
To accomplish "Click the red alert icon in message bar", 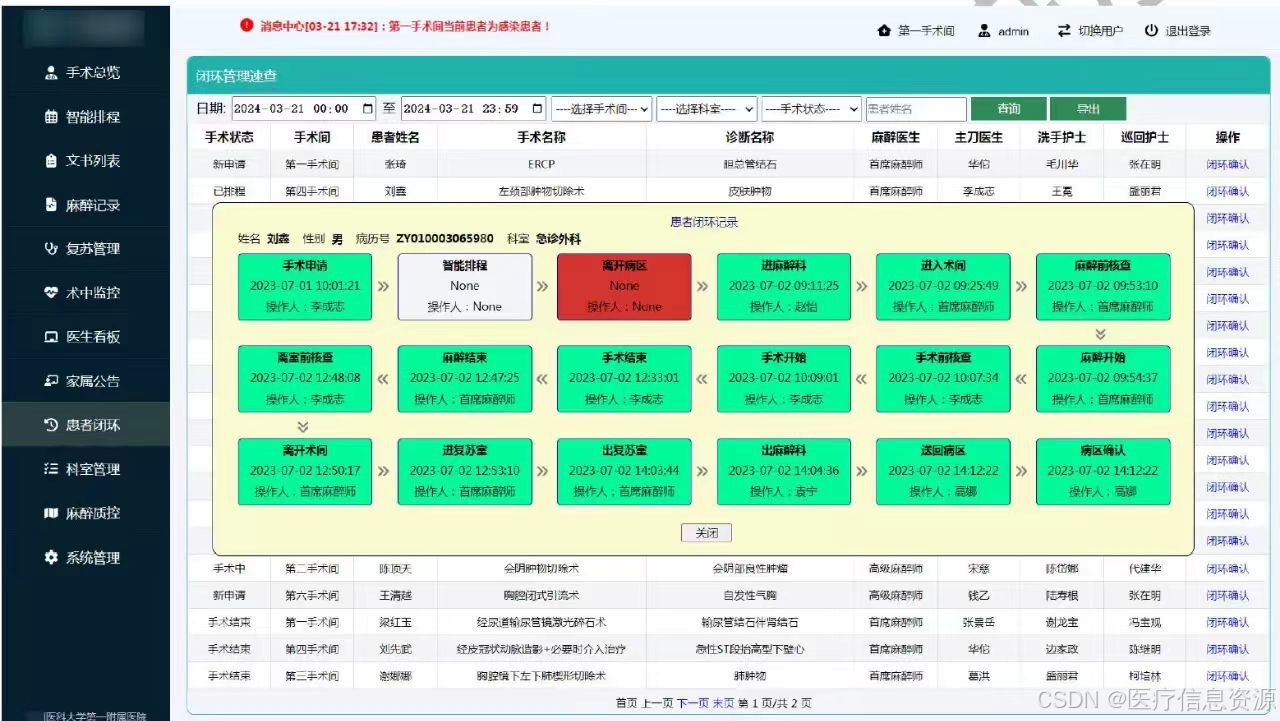I will click(247, 26).
